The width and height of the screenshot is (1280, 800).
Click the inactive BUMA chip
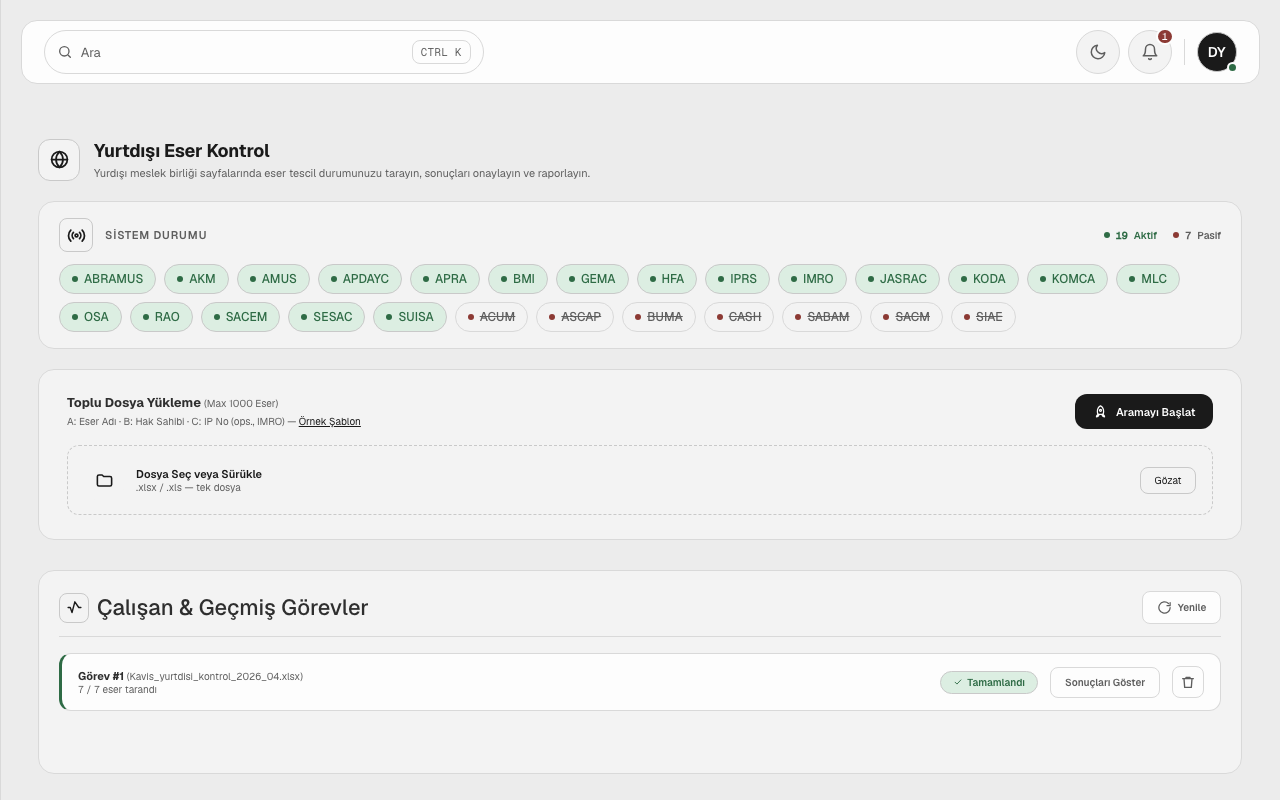click(x=659, y=317)
